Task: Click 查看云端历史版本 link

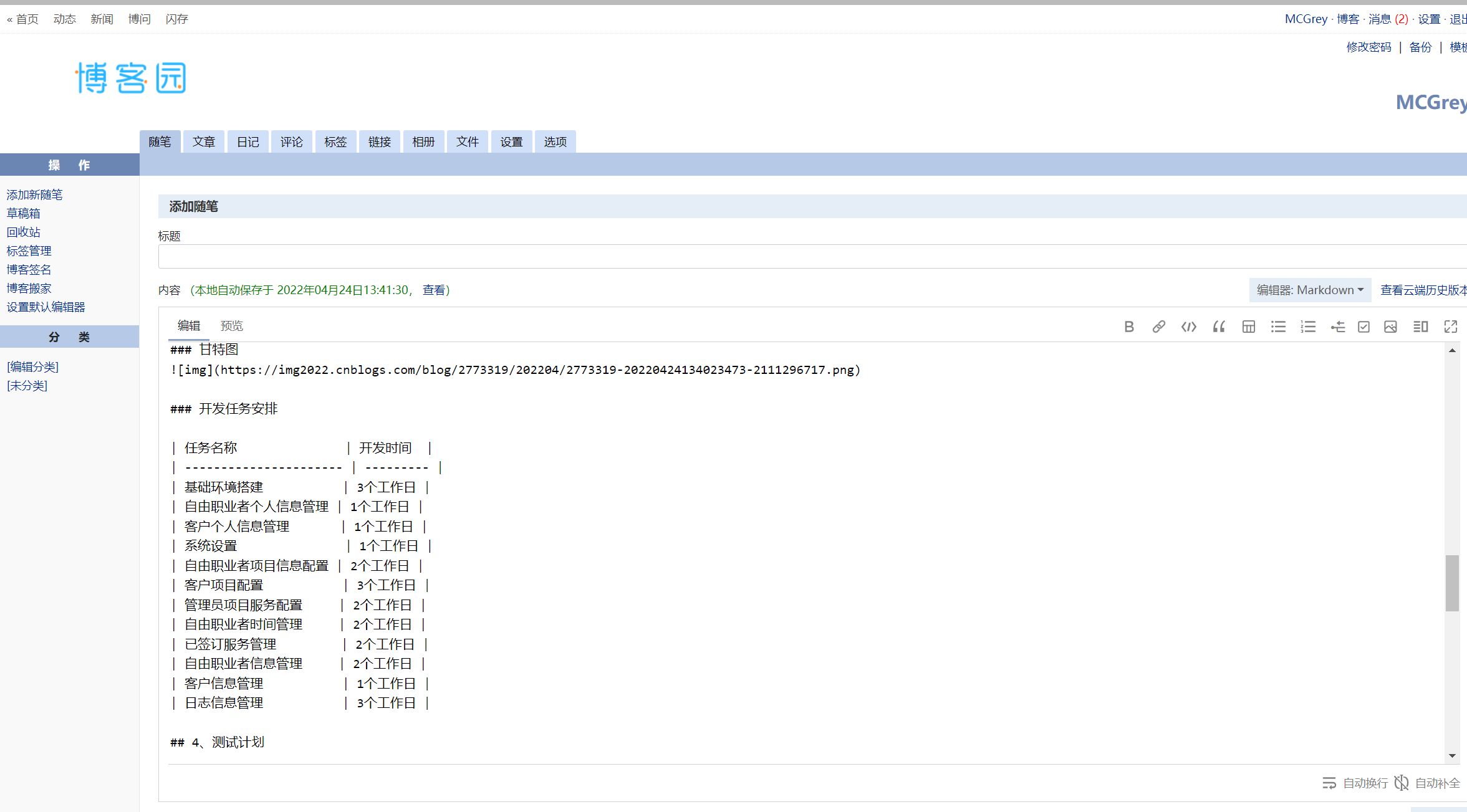Action: click(x=1423, y=290)
